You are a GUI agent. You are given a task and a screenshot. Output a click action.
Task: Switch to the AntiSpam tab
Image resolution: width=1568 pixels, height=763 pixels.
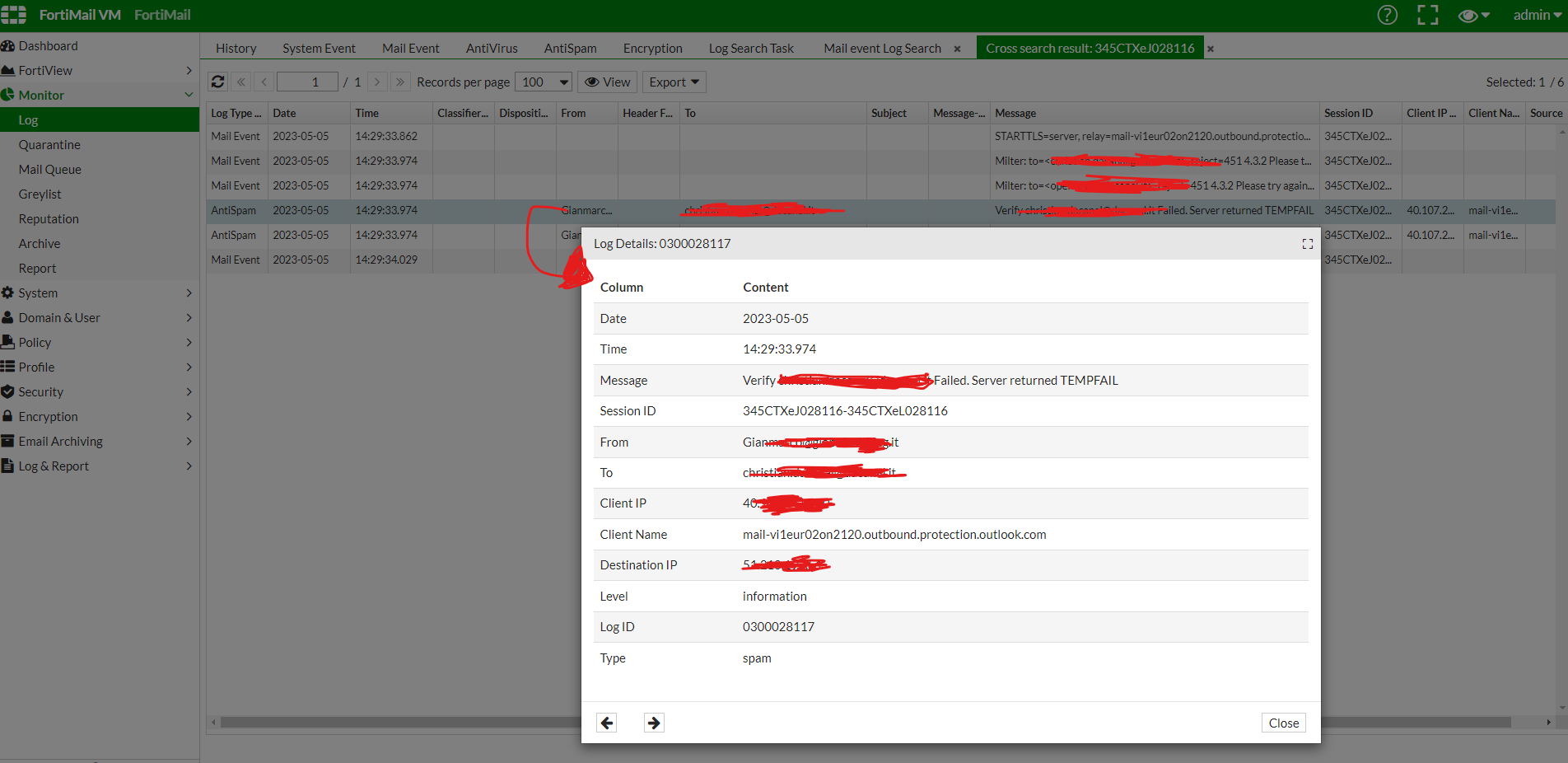(x=570, y=49)
